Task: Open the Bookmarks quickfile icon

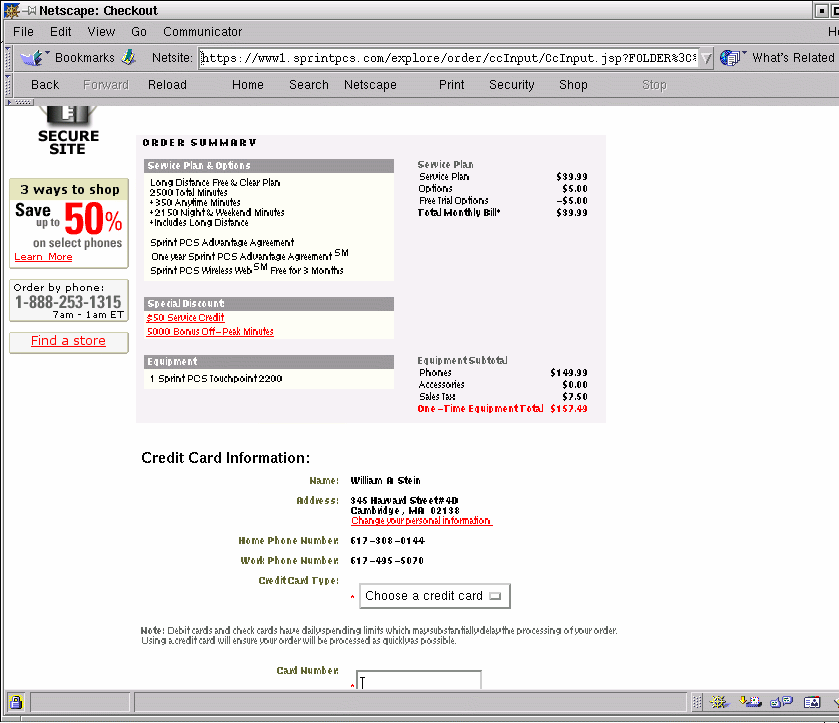Action: (x=34, y=57)
